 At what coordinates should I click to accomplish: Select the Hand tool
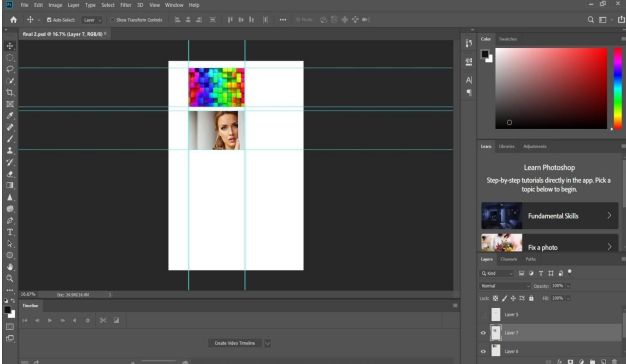click(10, 267)
